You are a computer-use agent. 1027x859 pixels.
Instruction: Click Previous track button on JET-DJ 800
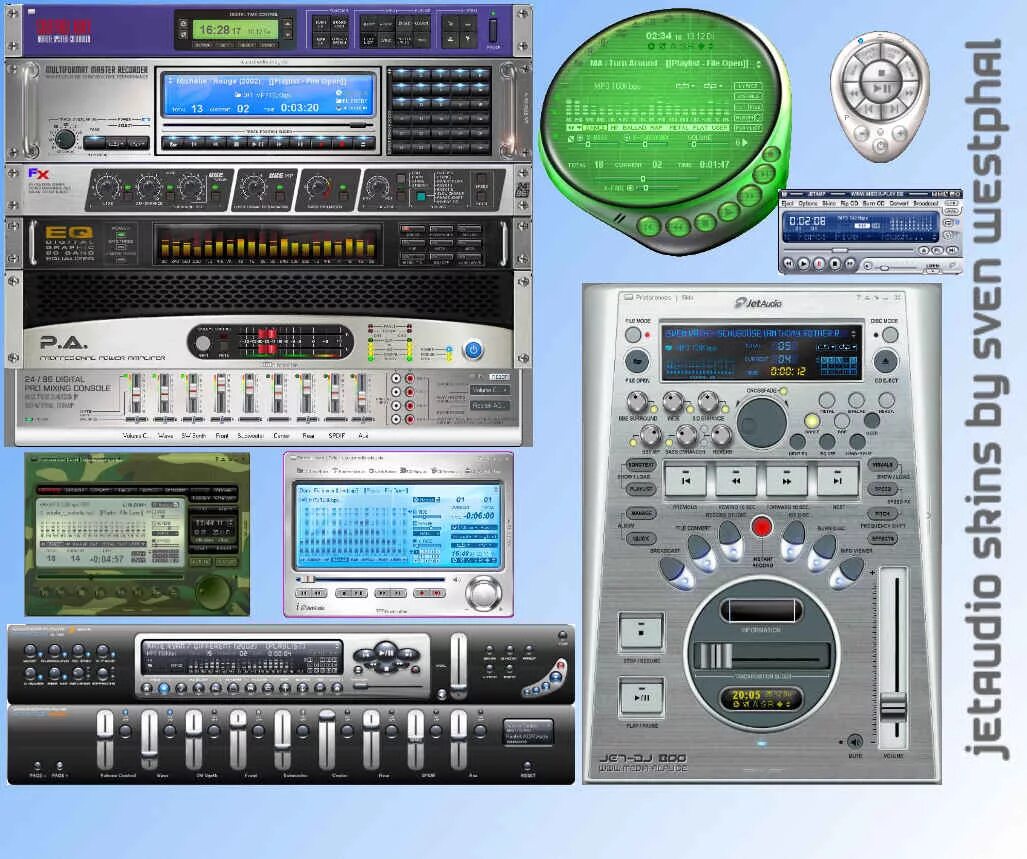tap(685, 481)
